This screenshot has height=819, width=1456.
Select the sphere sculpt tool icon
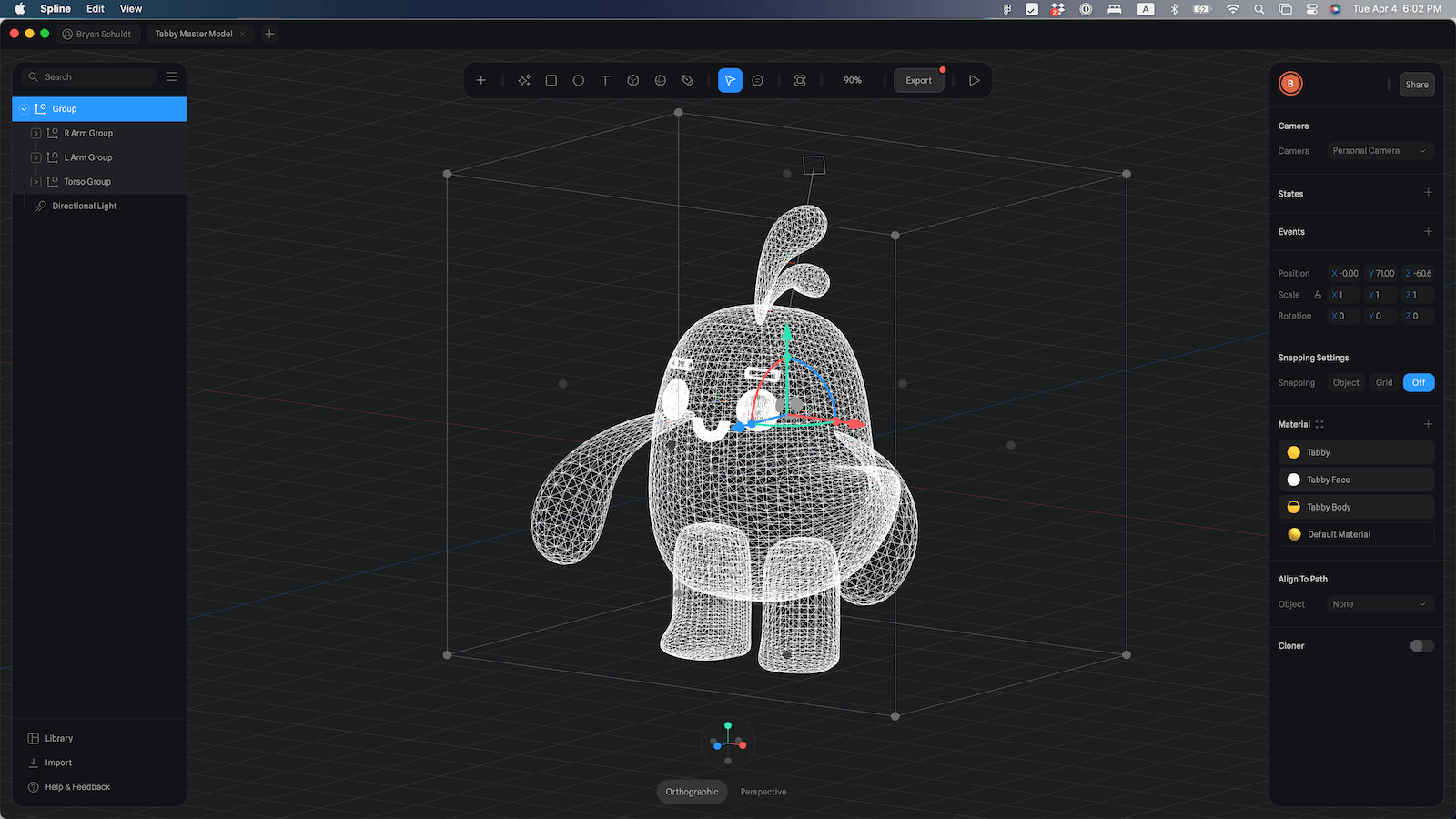point(661,80)
